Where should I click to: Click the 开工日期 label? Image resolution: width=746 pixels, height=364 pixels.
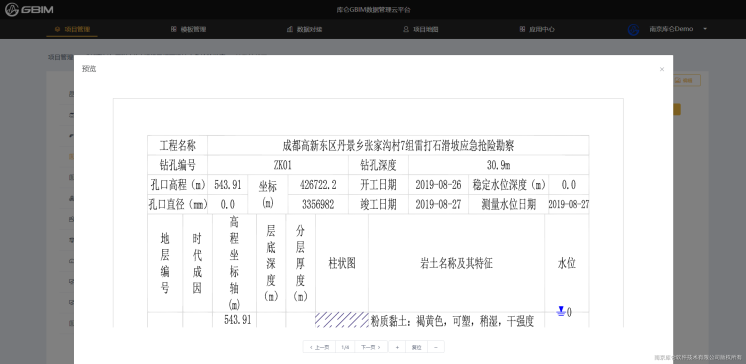(x=378, y=185)
